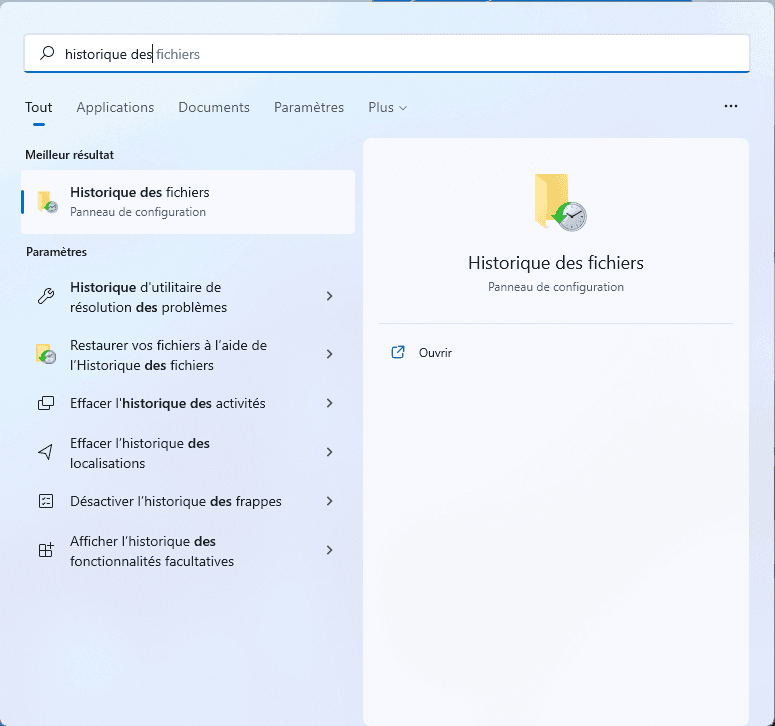Click the Restaurer vos fichiers folder icon
This screenshot has width=775, height=726.
pyautogui.click(x=45, y=355)
